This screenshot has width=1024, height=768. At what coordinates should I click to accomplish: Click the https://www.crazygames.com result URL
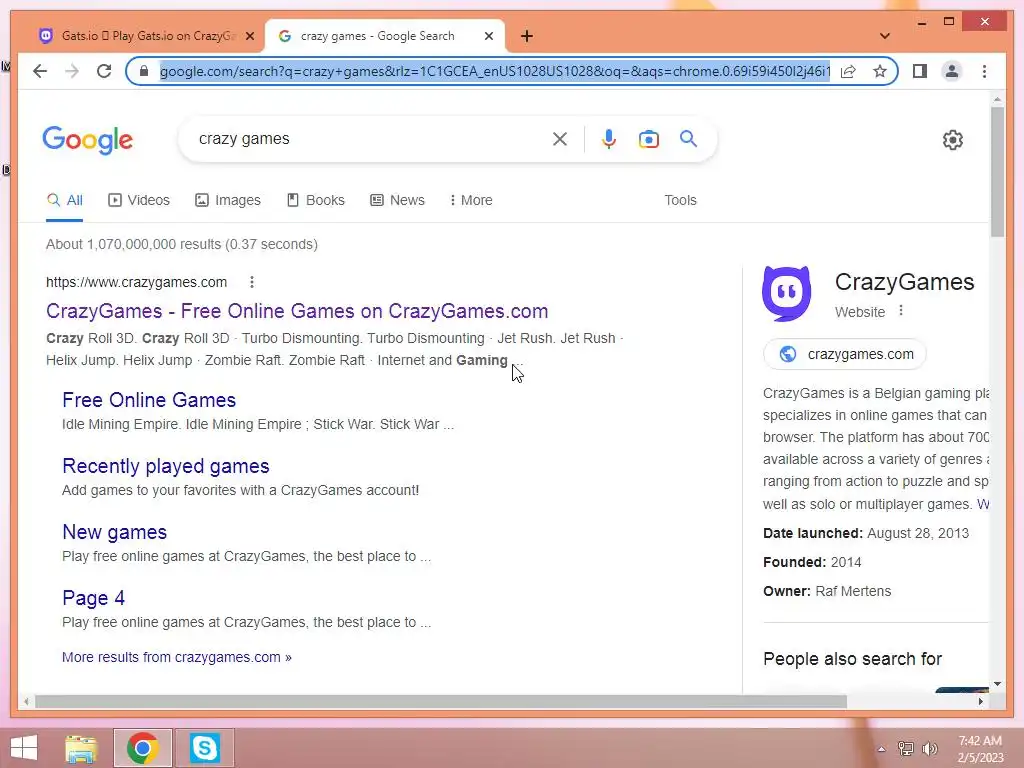(136, 282)
